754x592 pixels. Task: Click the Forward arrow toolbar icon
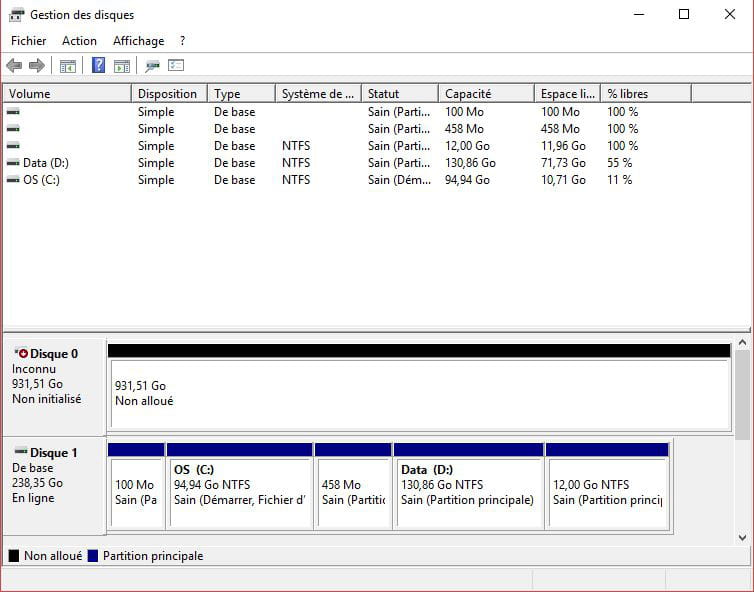(x=37, y=66)
